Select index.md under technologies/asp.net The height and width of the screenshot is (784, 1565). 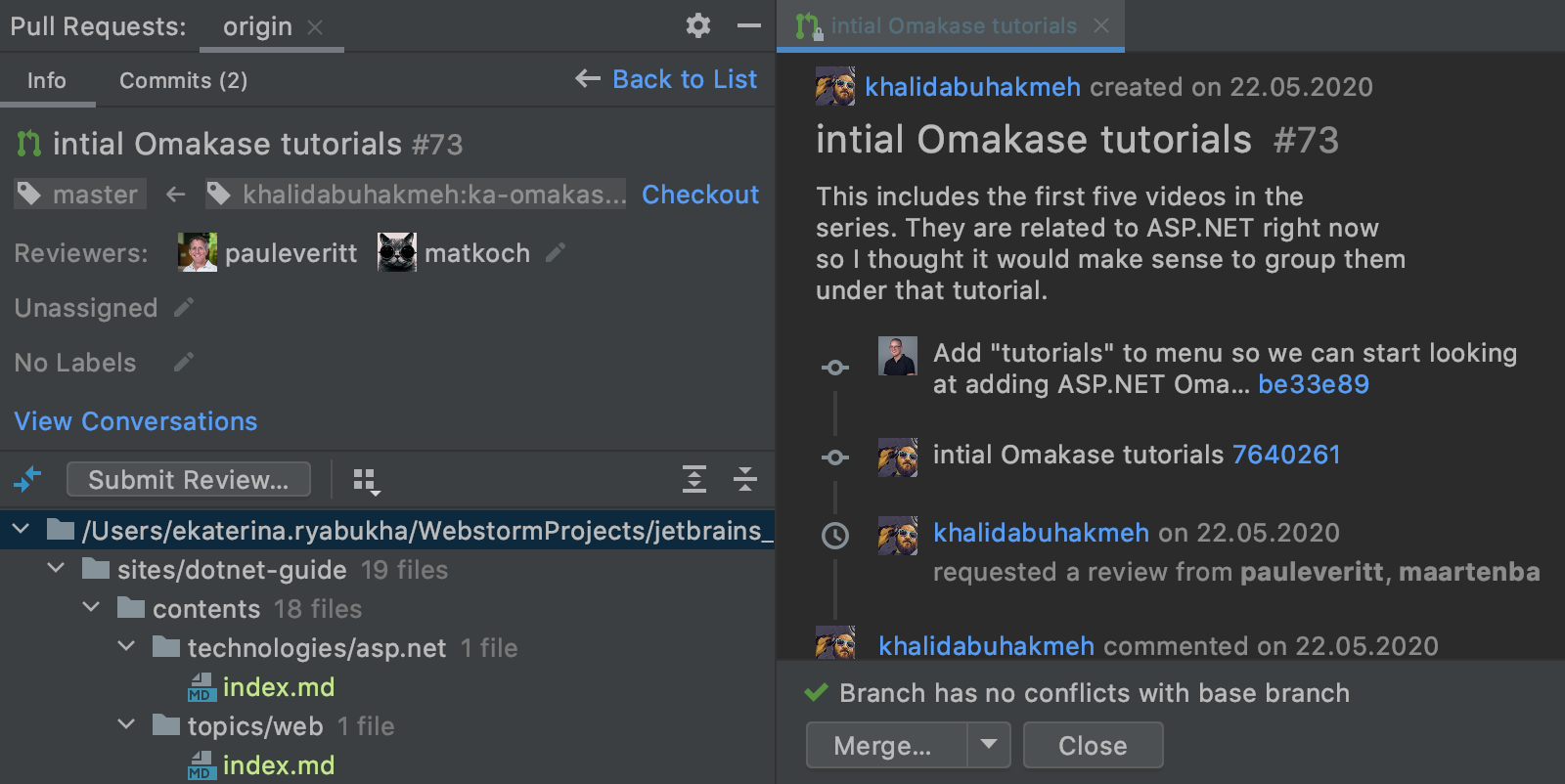(x=278, y=687)
